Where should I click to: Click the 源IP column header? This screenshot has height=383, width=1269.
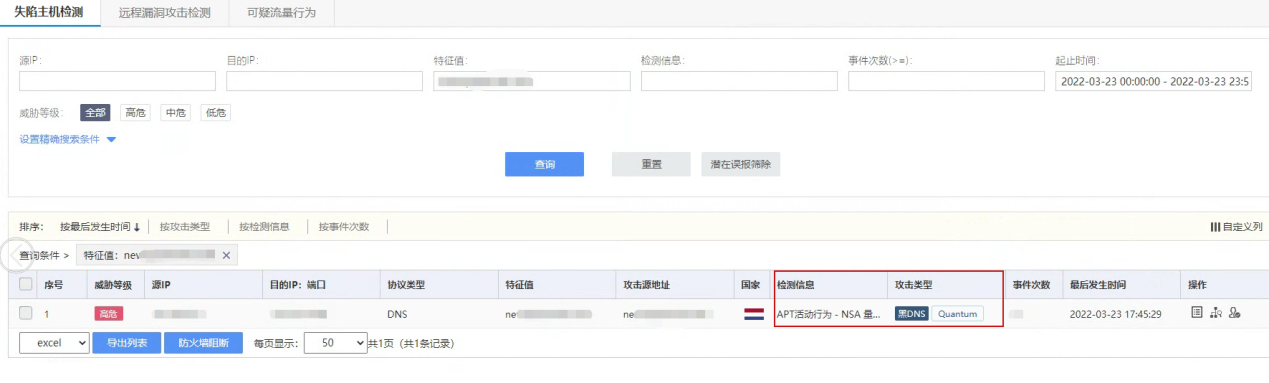[161, 285]
